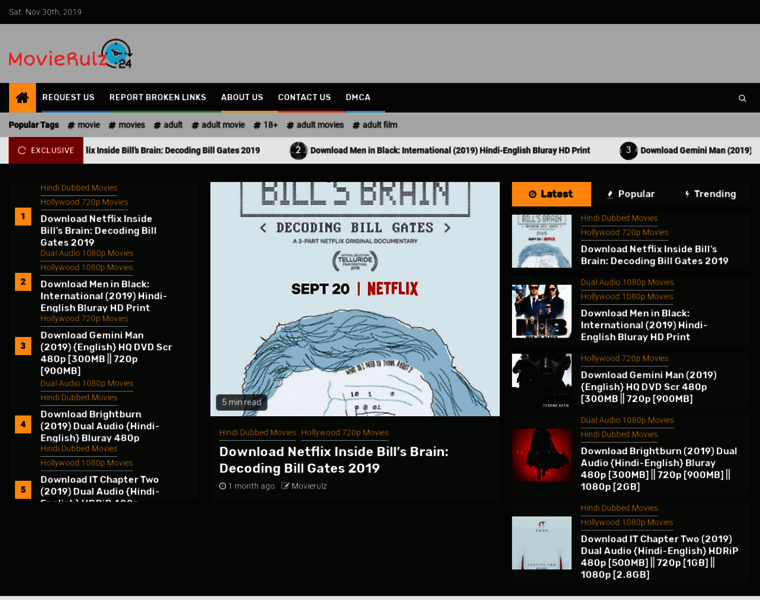The image size is (760, 600).
Task: Click ticker headline Inside Bill's Brain
Action: coord(173,150)
